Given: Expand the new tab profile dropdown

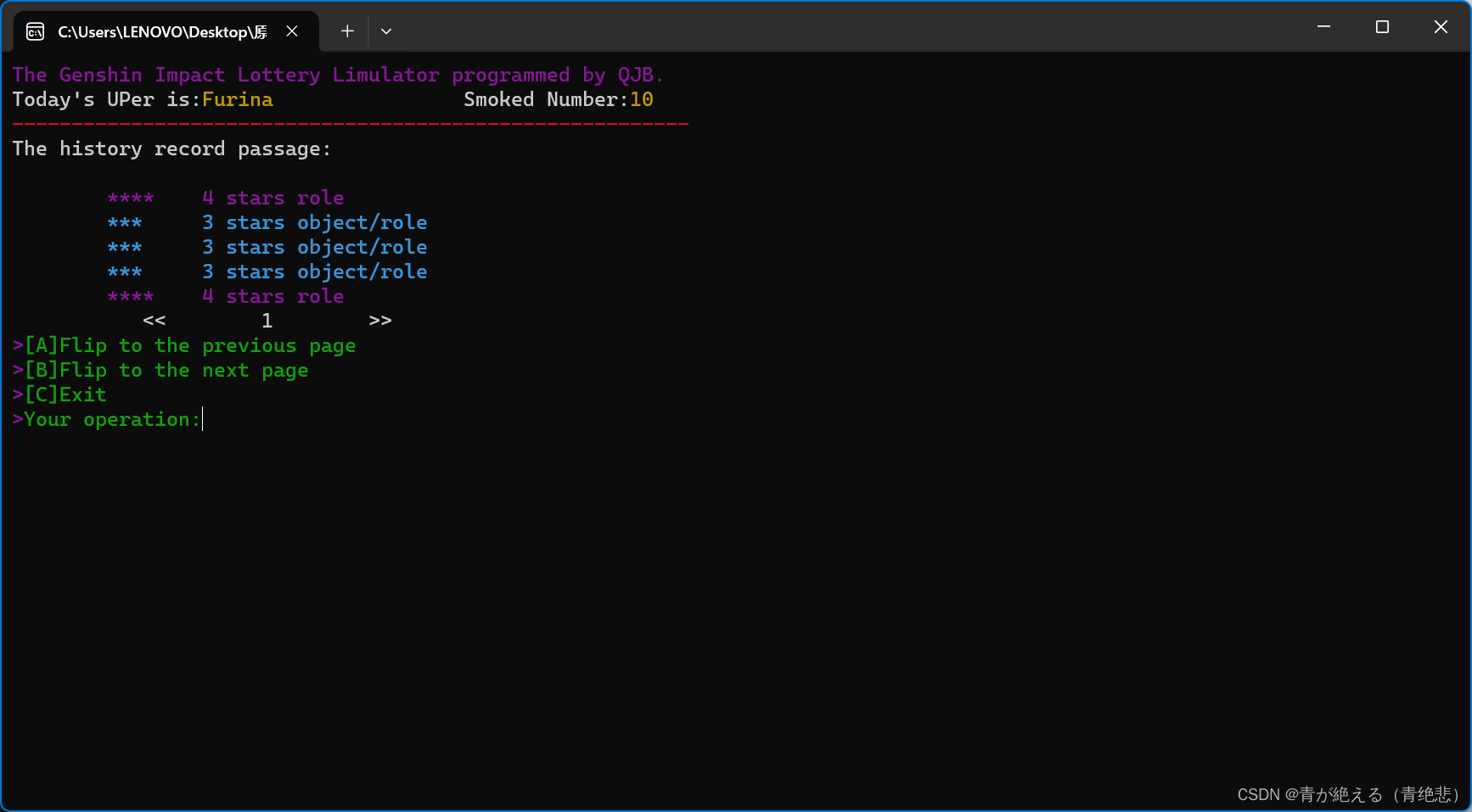Looking at the screenshot, I should (386, 31).
